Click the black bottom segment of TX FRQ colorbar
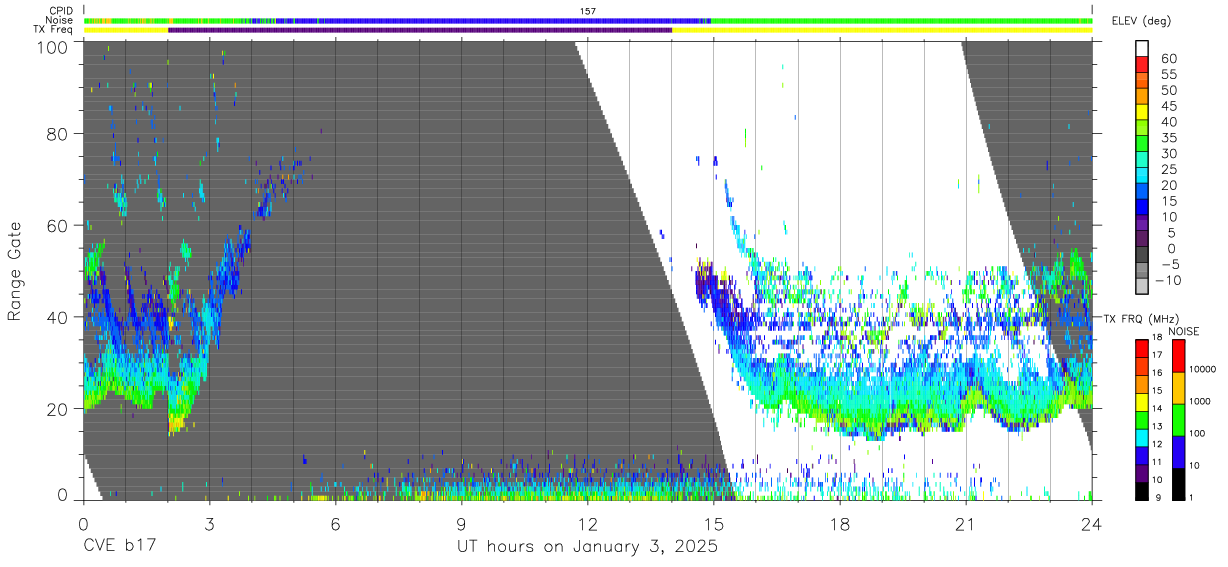 pos(1143,492)
